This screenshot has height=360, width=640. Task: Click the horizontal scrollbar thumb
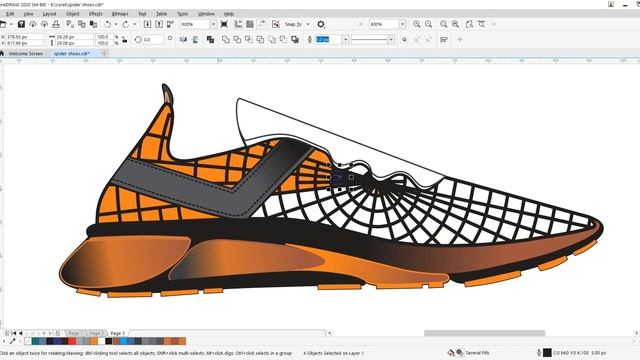pos(484,333)
